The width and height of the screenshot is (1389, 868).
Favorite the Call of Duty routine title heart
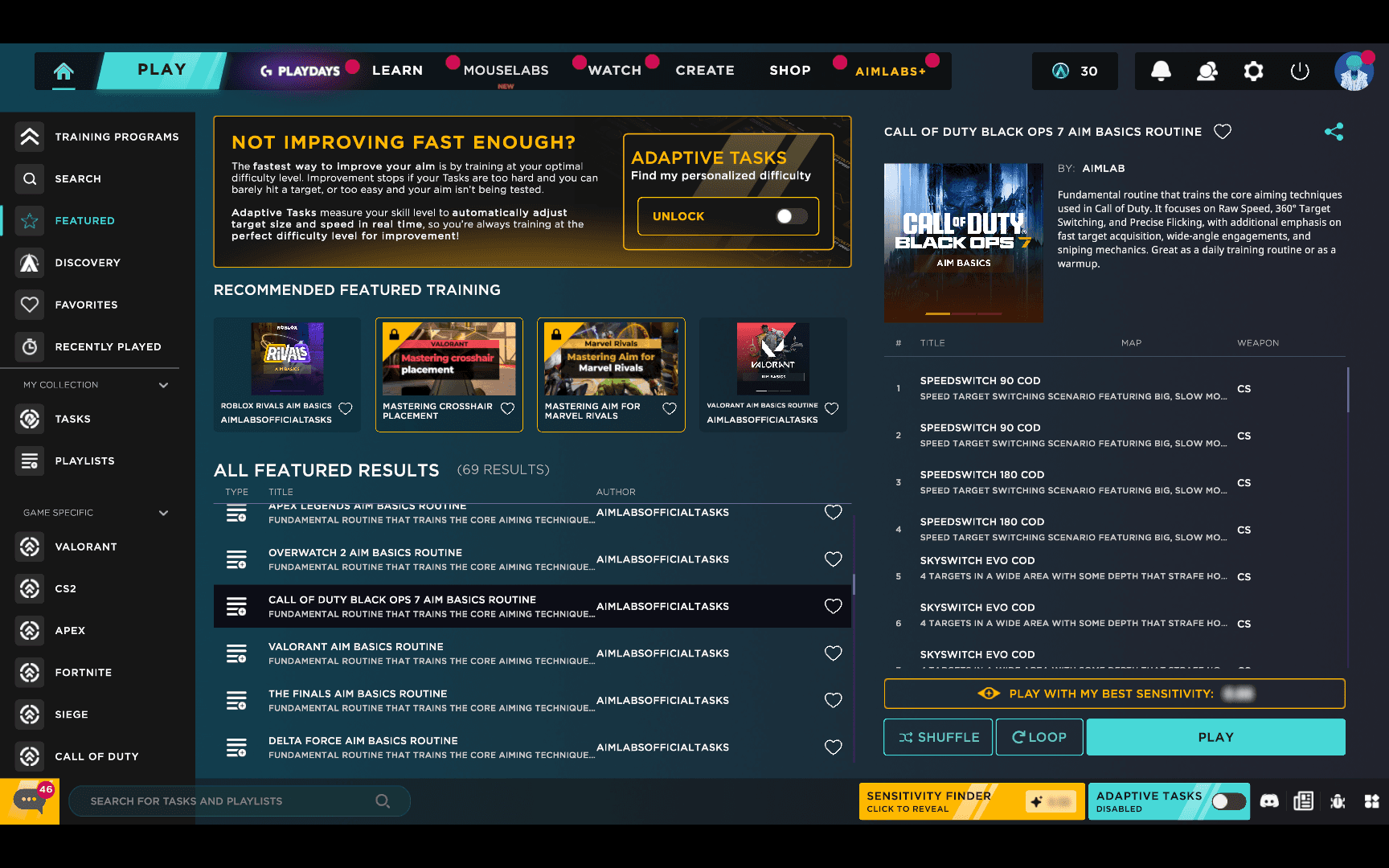tap(1223, 132)
